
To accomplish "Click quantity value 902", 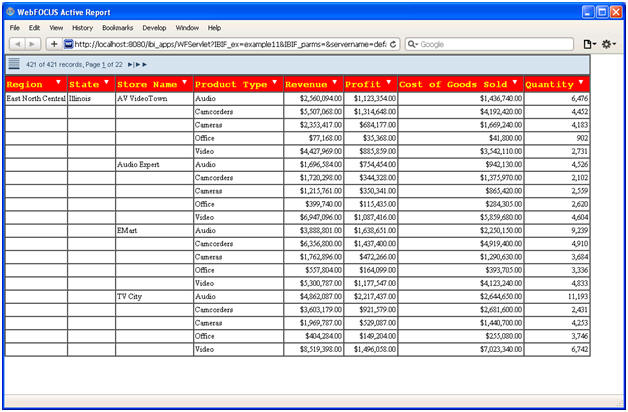I will tap(582, 138).
